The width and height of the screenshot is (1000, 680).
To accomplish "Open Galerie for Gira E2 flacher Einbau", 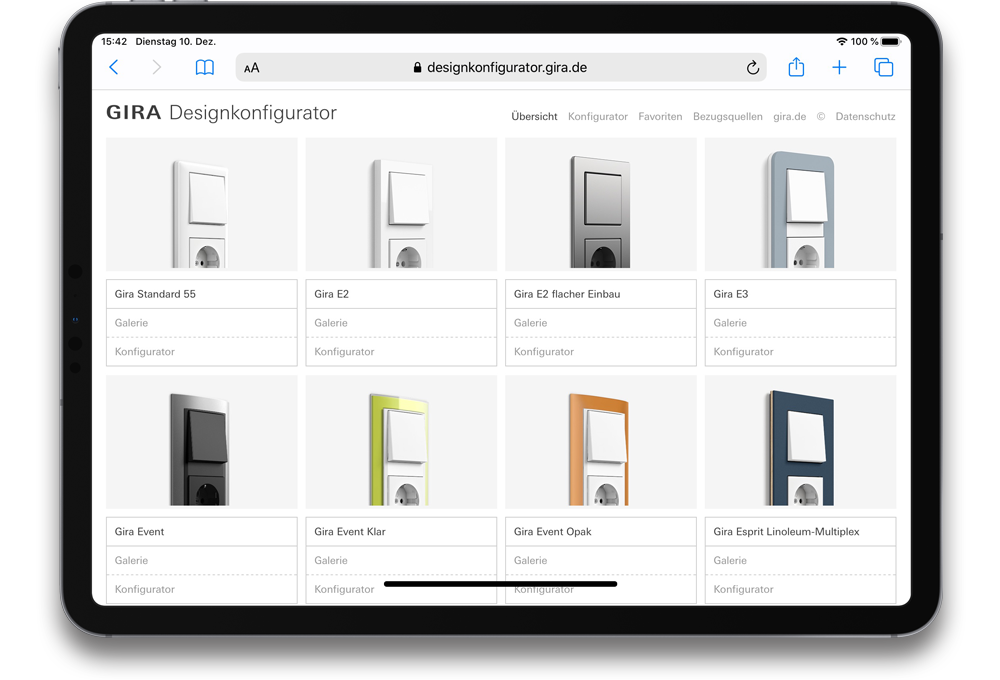I will [x=601, y=323].
